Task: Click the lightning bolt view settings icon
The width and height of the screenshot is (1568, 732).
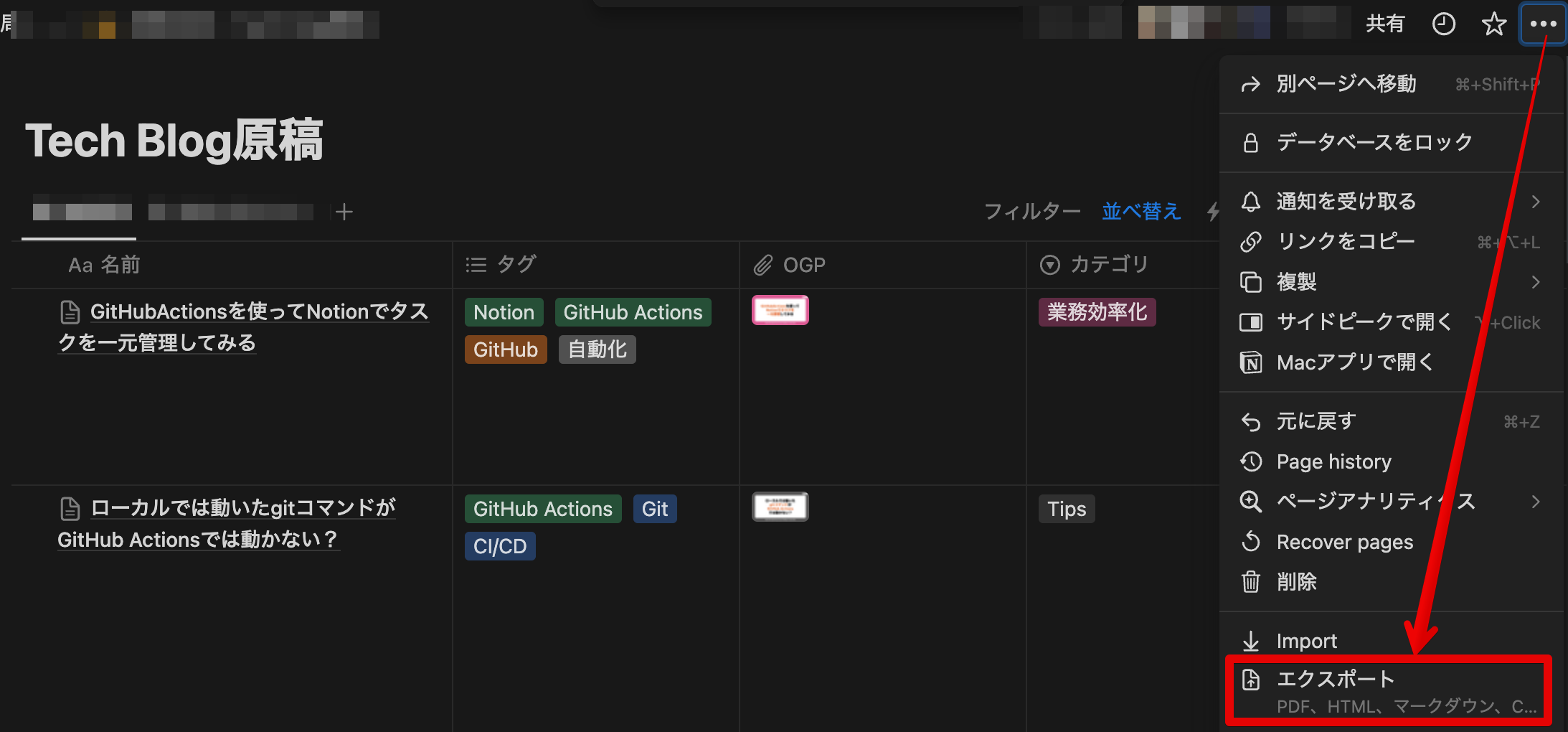Action: click(x=1214, y=211)
